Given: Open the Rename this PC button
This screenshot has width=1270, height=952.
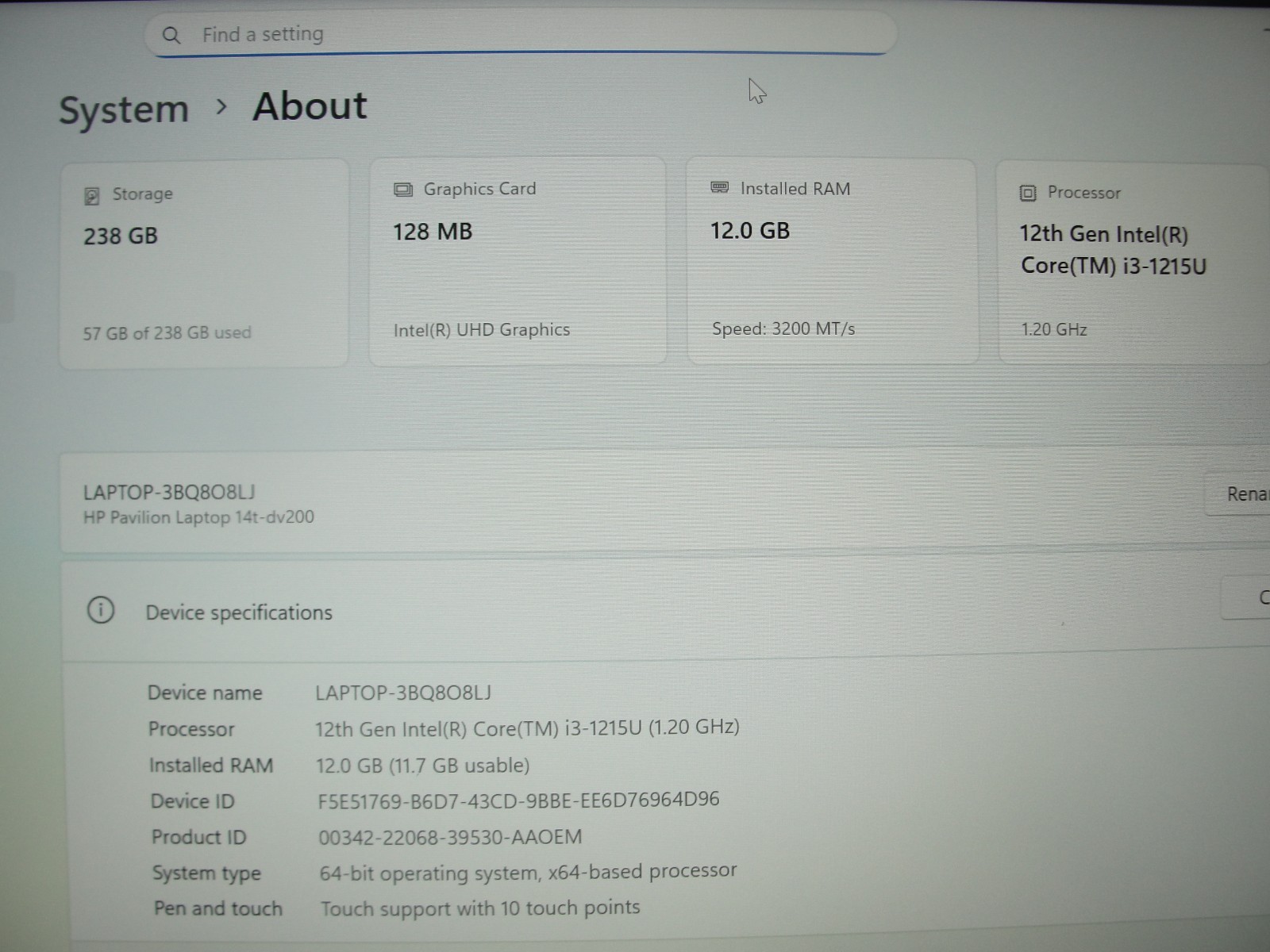Looking at the screenshot, I should (1238, 494).
